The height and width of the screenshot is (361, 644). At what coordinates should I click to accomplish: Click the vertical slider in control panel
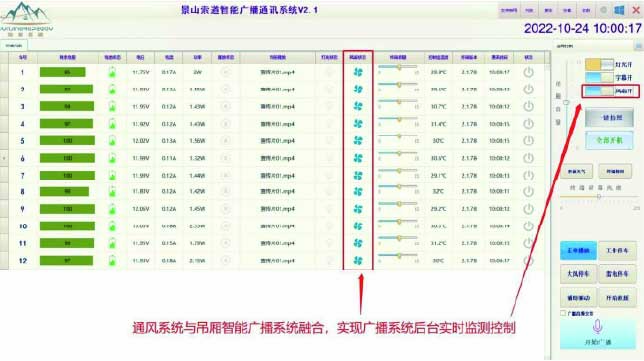(x=567, y=103)
